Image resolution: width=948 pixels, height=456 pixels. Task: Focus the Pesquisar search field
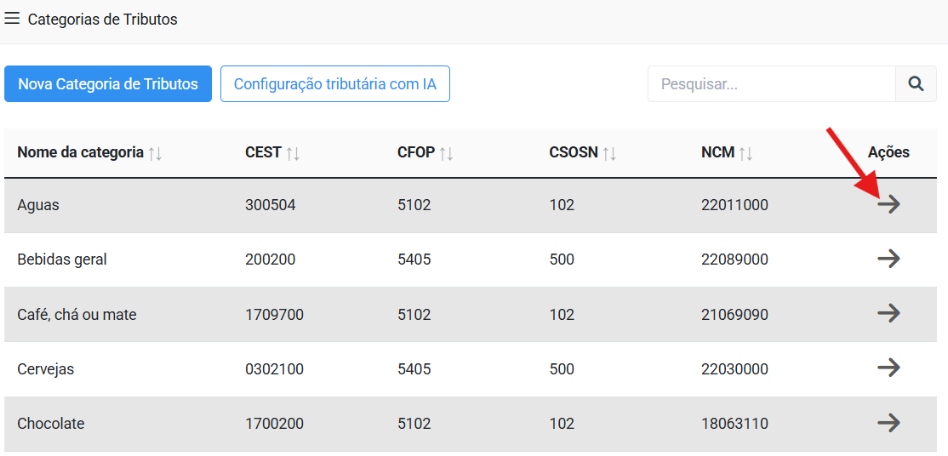click(x=771, y=84)
